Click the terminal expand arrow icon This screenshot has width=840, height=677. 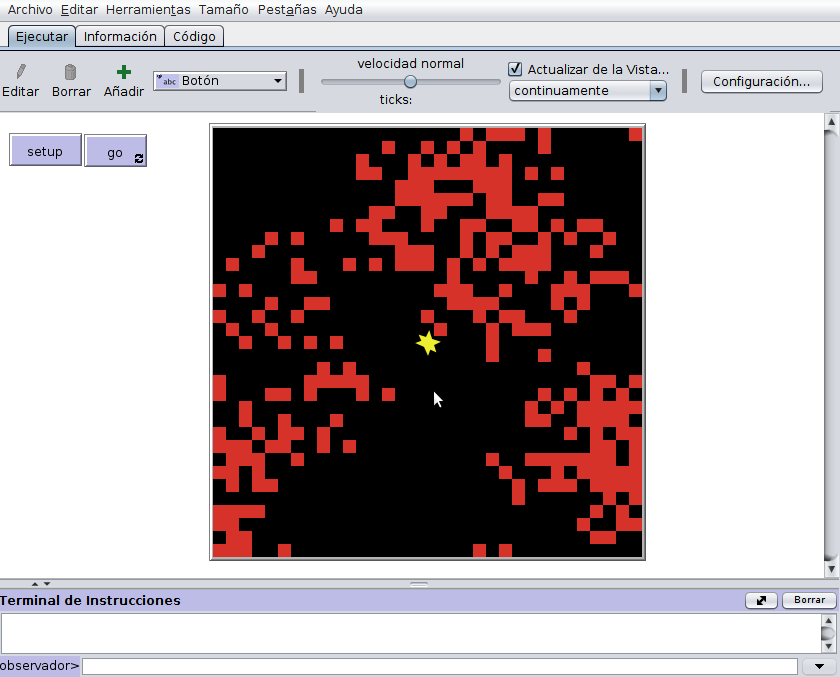tap(761, 600)
